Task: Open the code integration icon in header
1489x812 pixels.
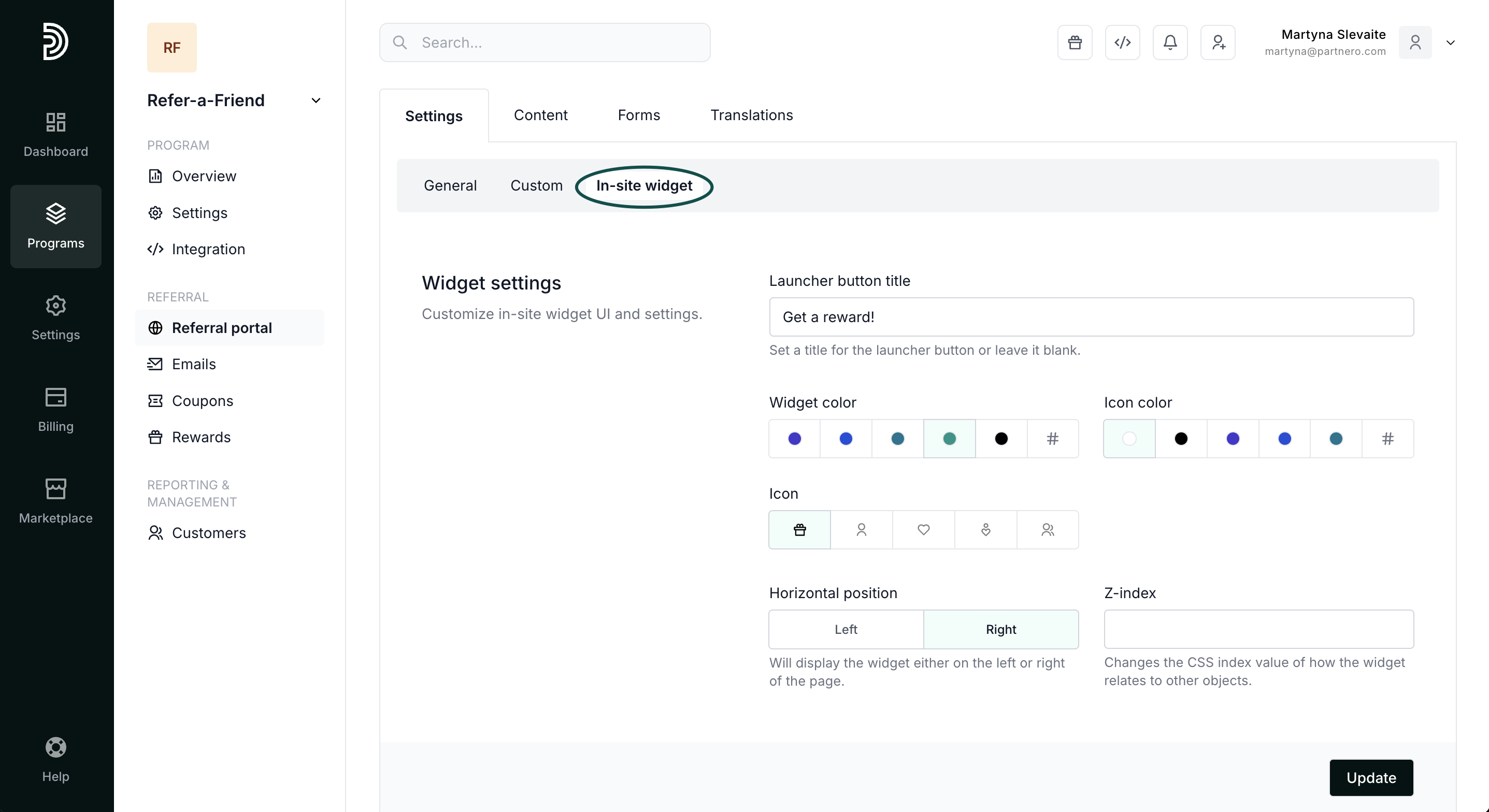Action: pyautogui.click(x=1122, y=42)
